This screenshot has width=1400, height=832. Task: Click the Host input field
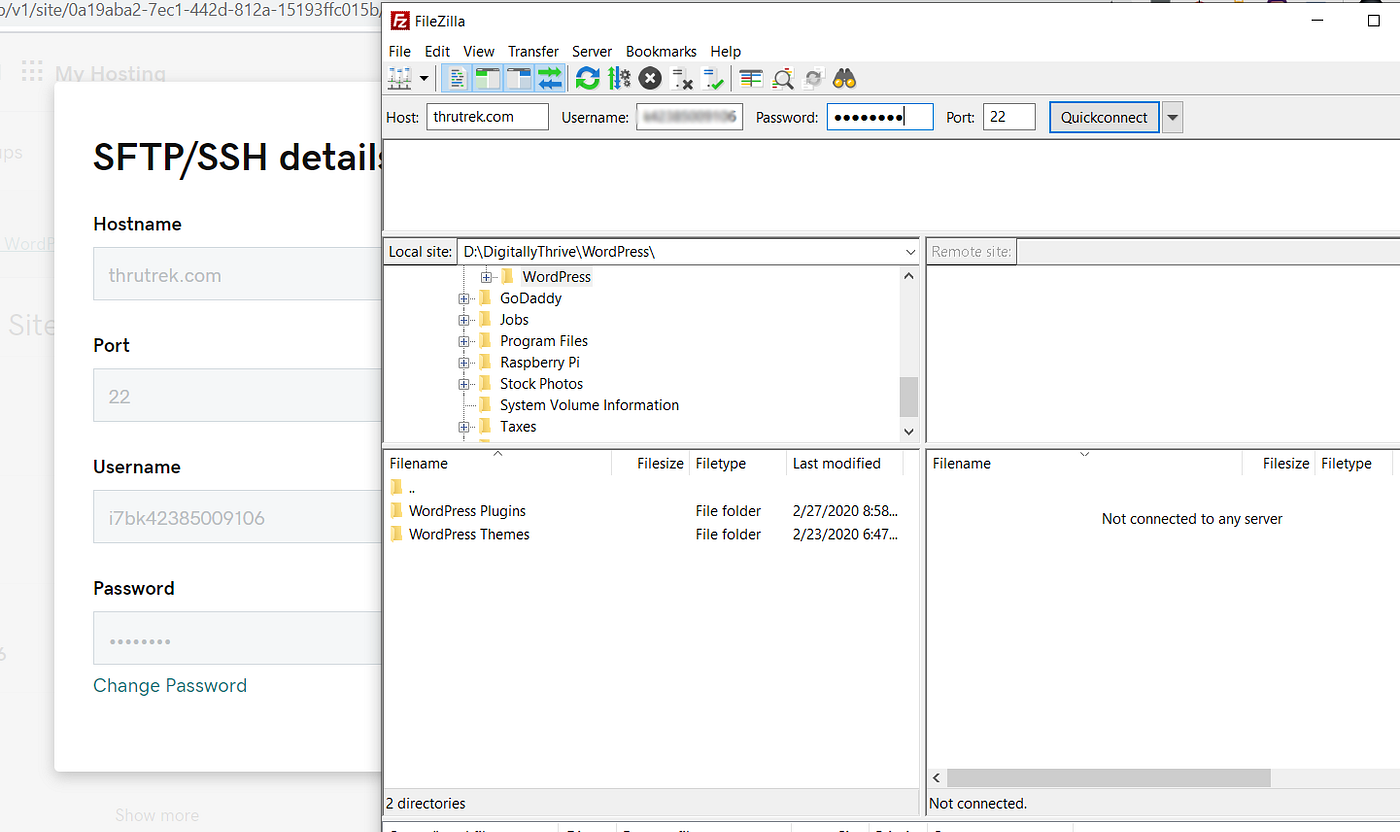[x=488, y=117]
